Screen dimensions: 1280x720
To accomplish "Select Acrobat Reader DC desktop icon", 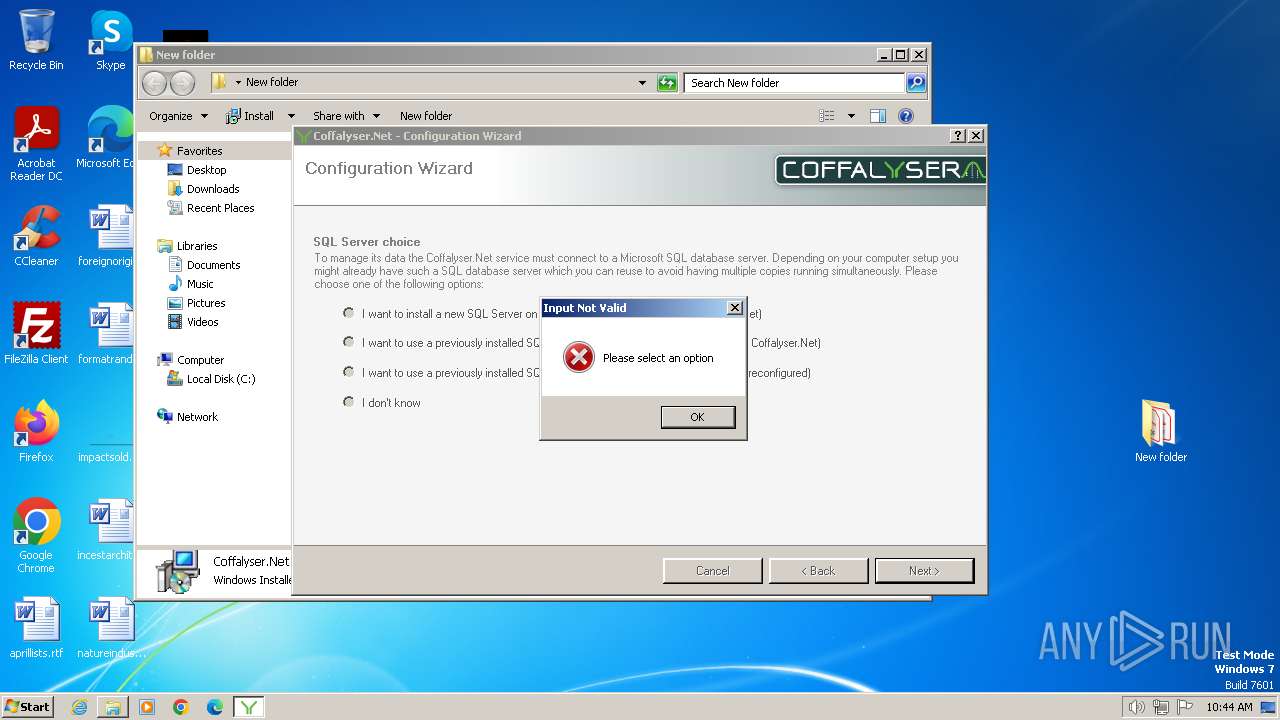I will point(36,144).
